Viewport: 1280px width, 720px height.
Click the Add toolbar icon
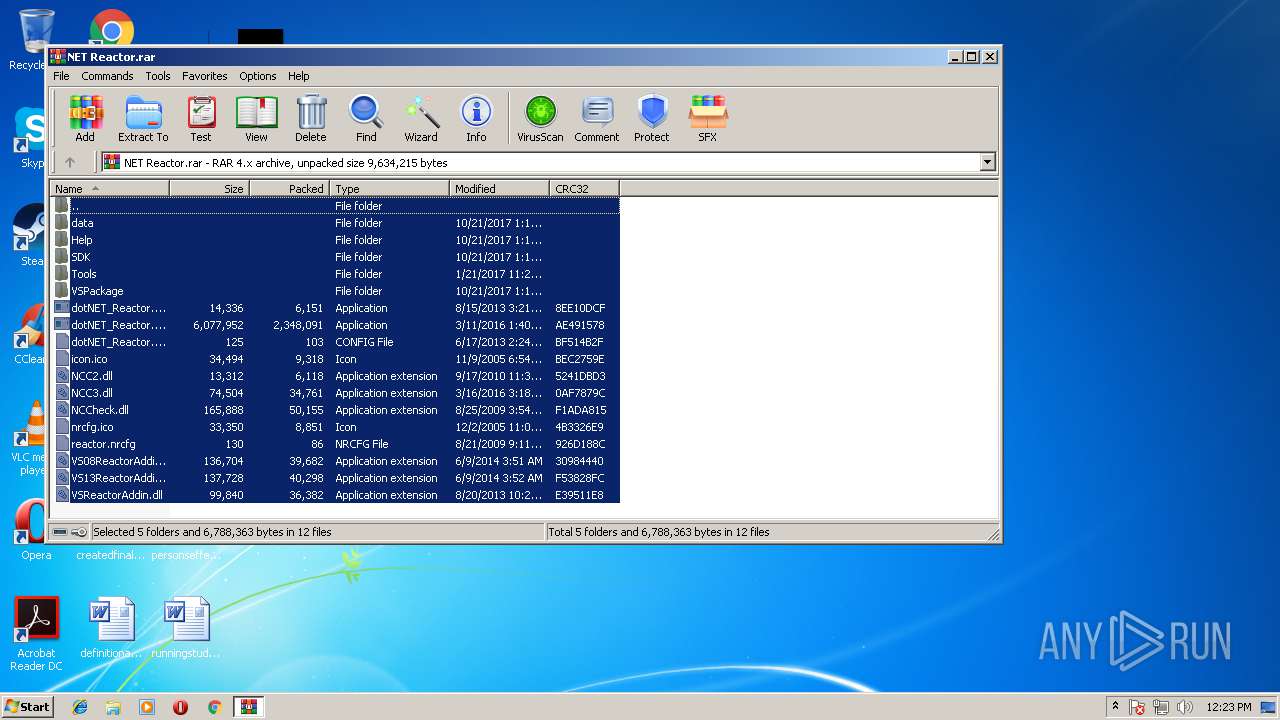85,119
